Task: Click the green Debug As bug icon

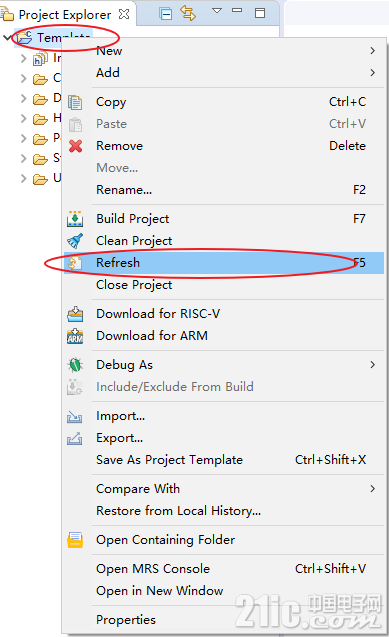Action: [75, 365]
